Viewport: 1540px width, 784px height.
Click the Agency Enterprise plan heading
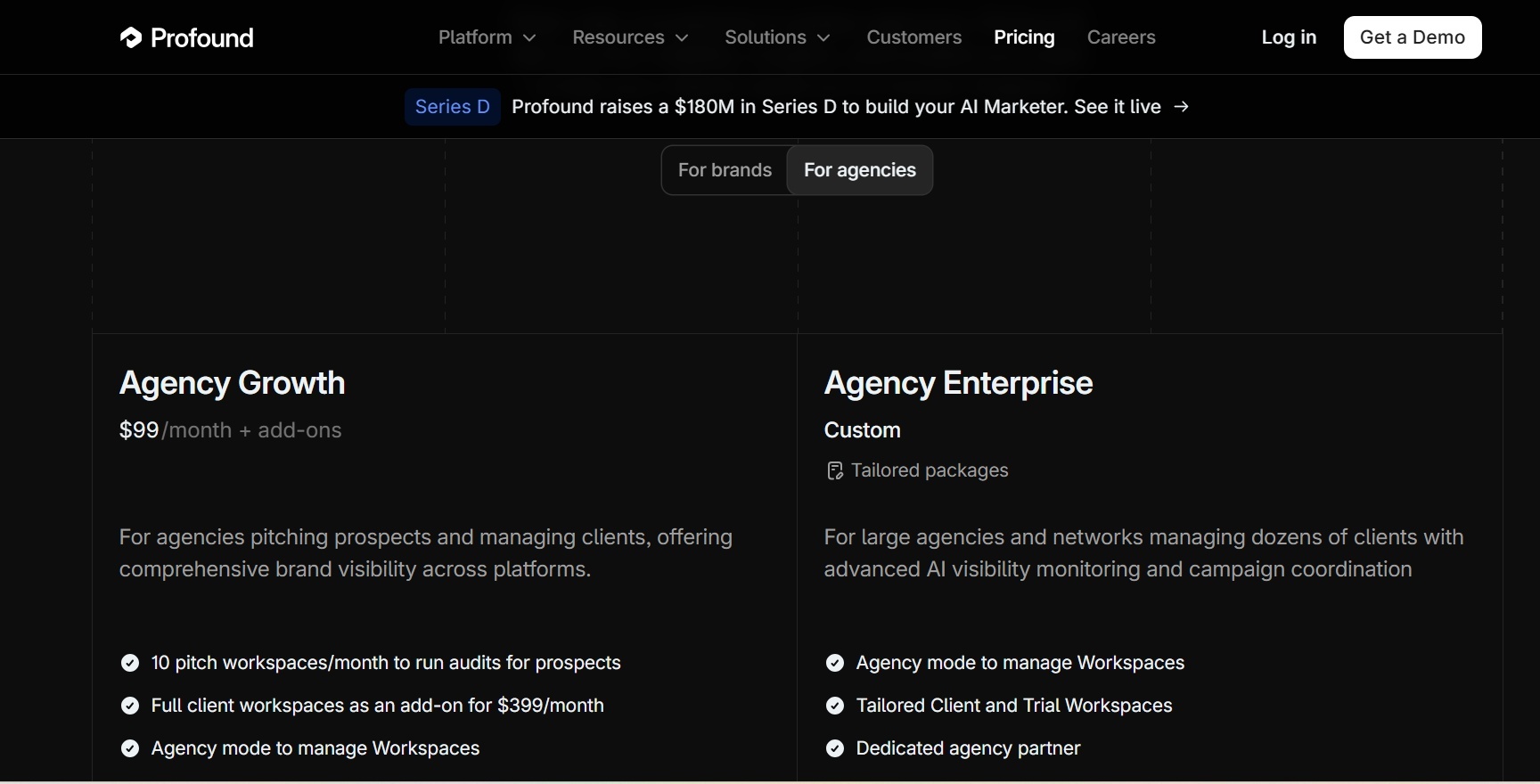tap(959, 383)
